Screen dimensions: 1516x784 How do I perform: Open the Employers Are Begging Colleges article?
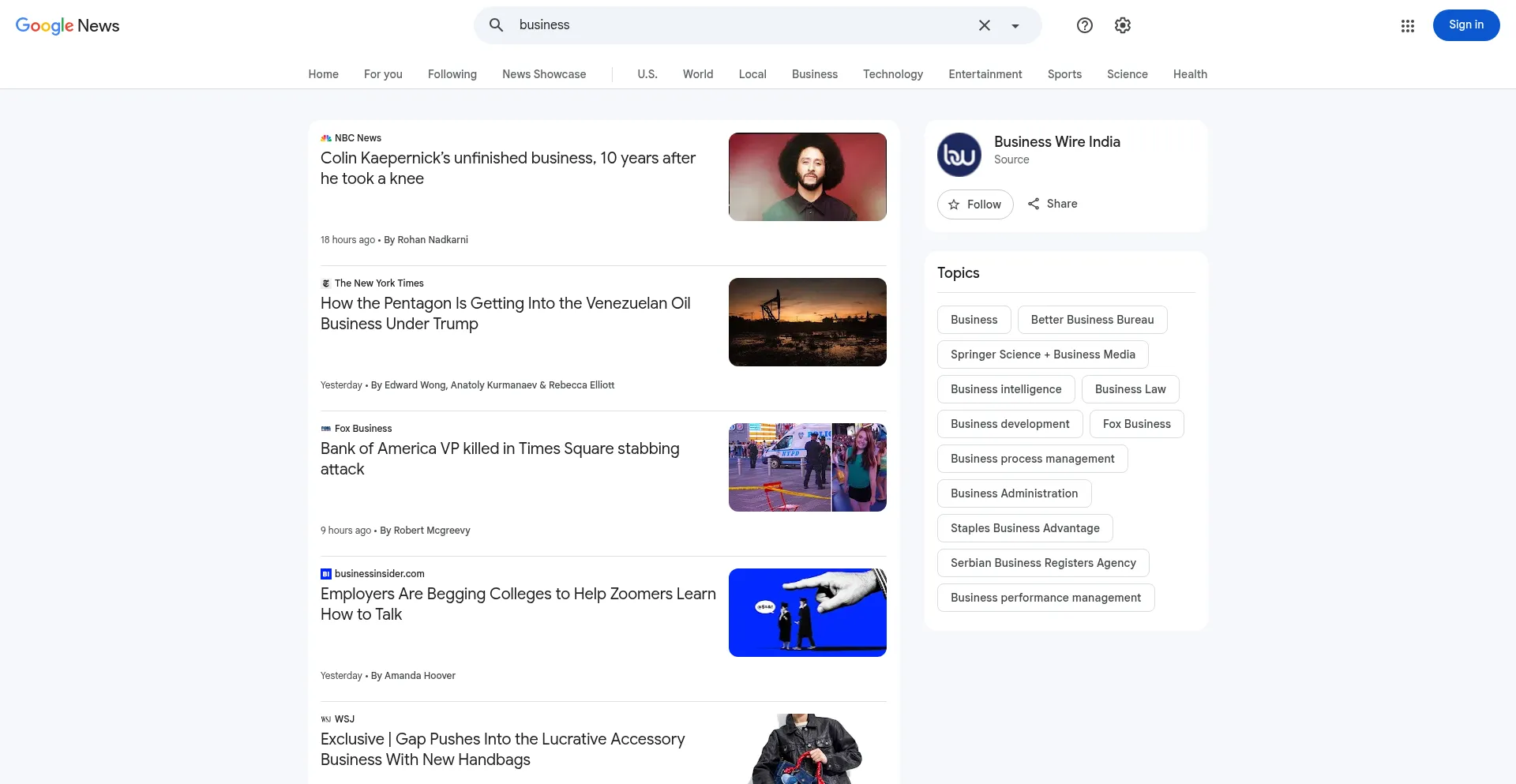click(518, 604)
